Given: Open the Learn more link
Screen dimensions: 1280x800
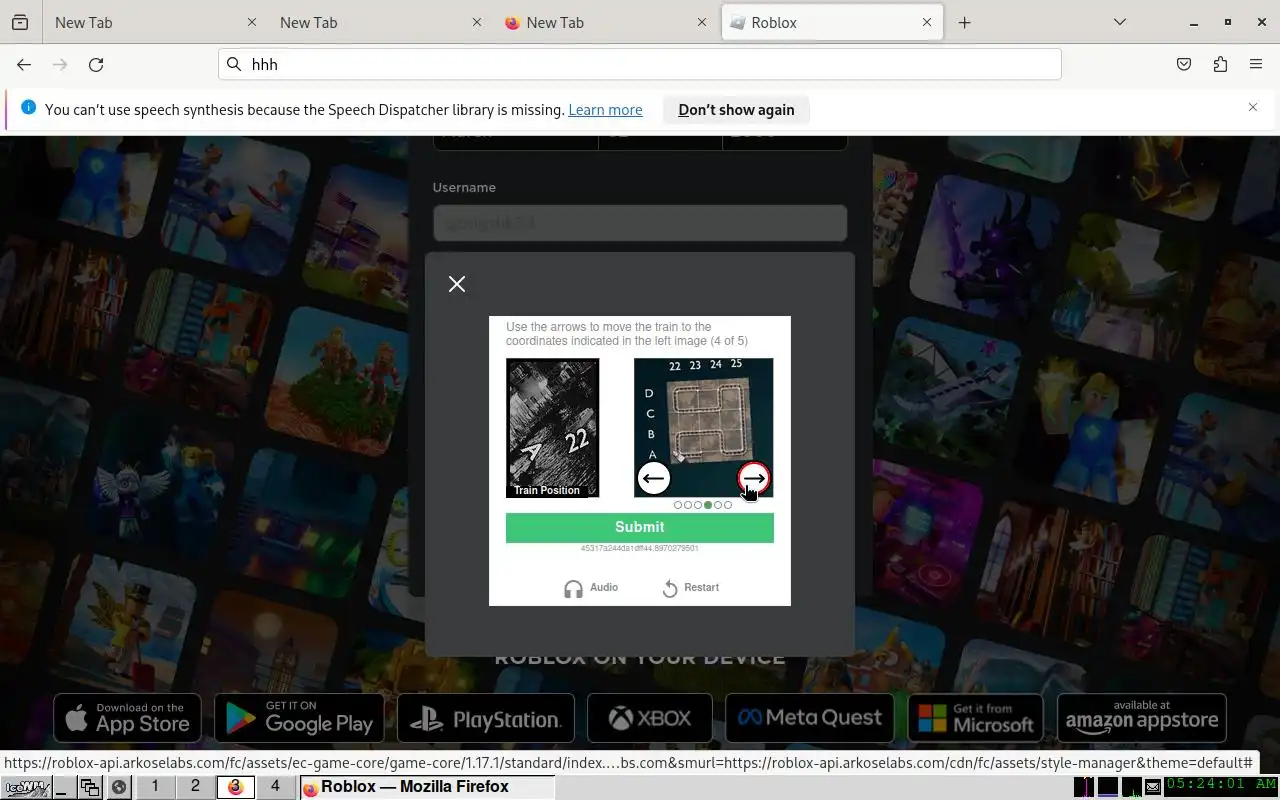Looking at the screenshot, I should click(605, 110).
